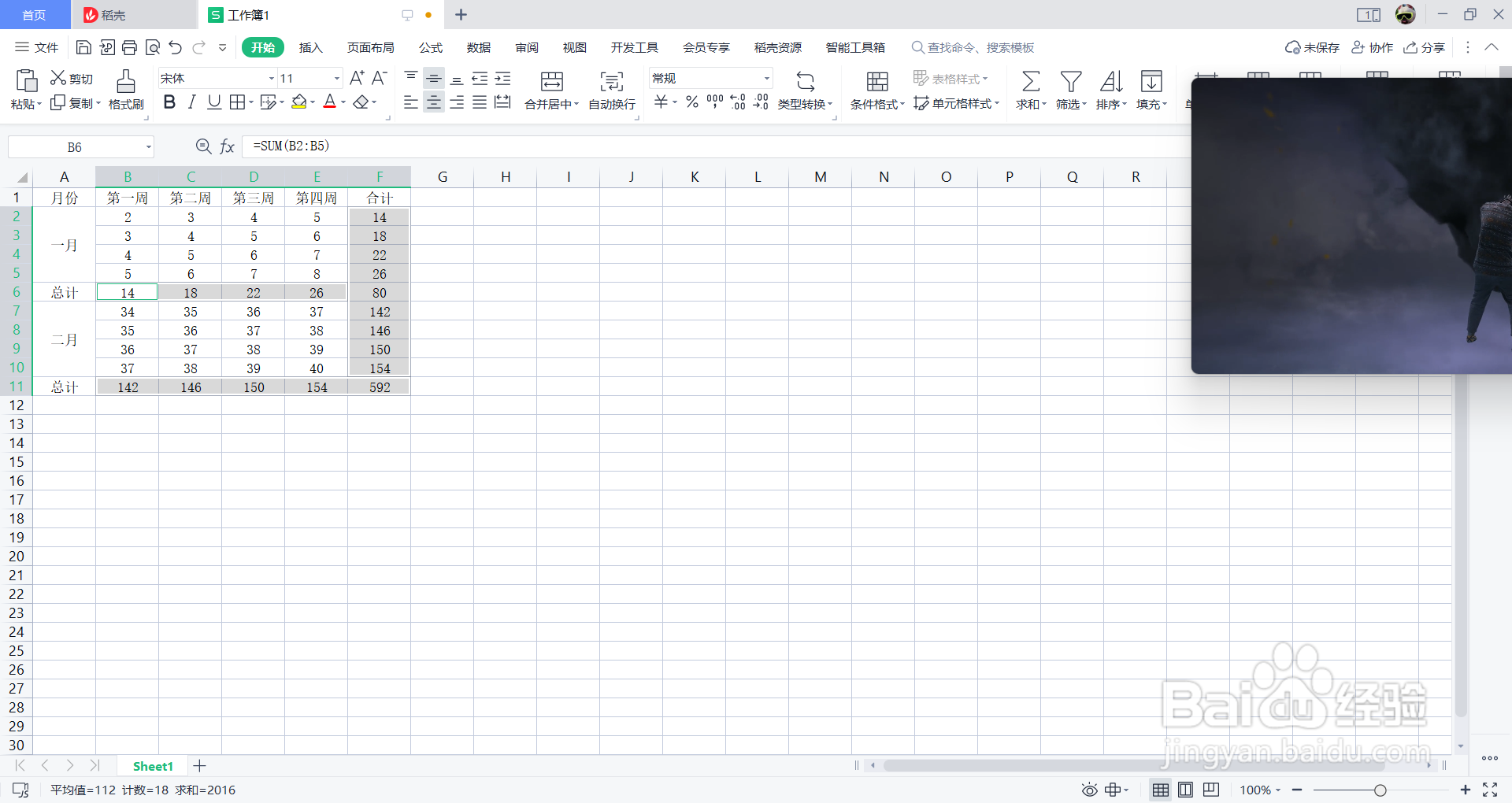
Task: Click the Paste clipboard icon
Action: click(x=26, y=80)
